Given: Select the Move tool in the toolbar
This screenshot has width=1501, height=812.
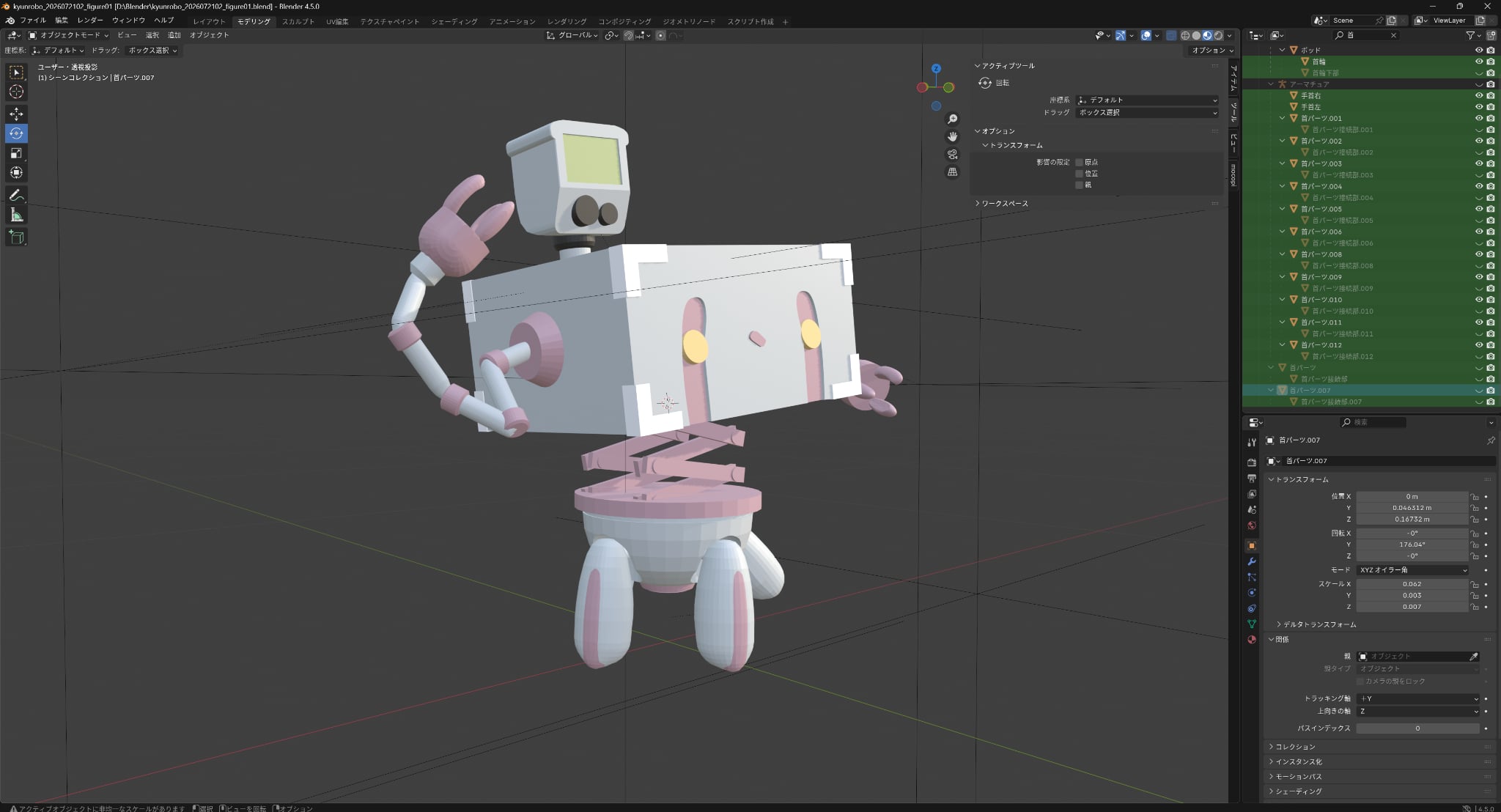Looking at the screenshot, I should (16, 114).
